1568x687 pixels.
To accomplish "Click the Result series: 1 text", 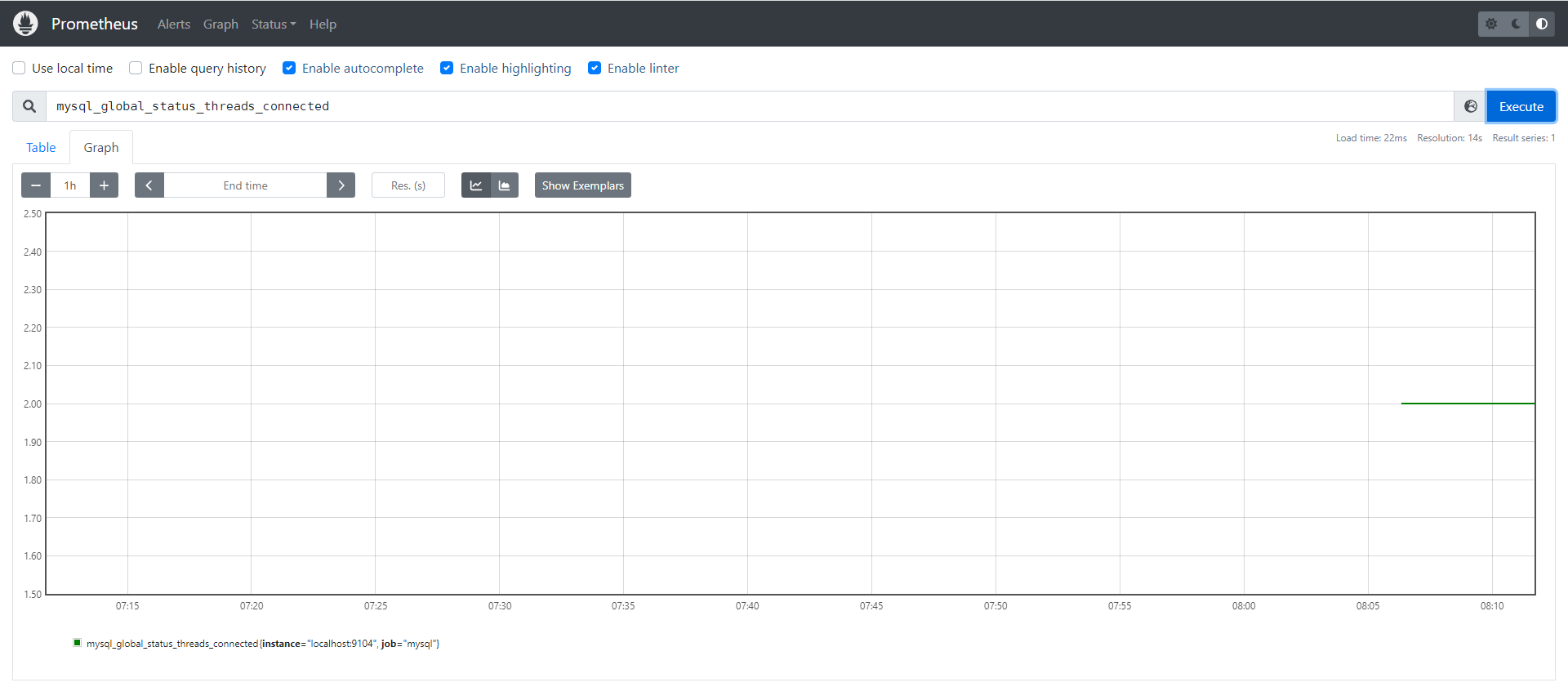I will coord(1524,138).
